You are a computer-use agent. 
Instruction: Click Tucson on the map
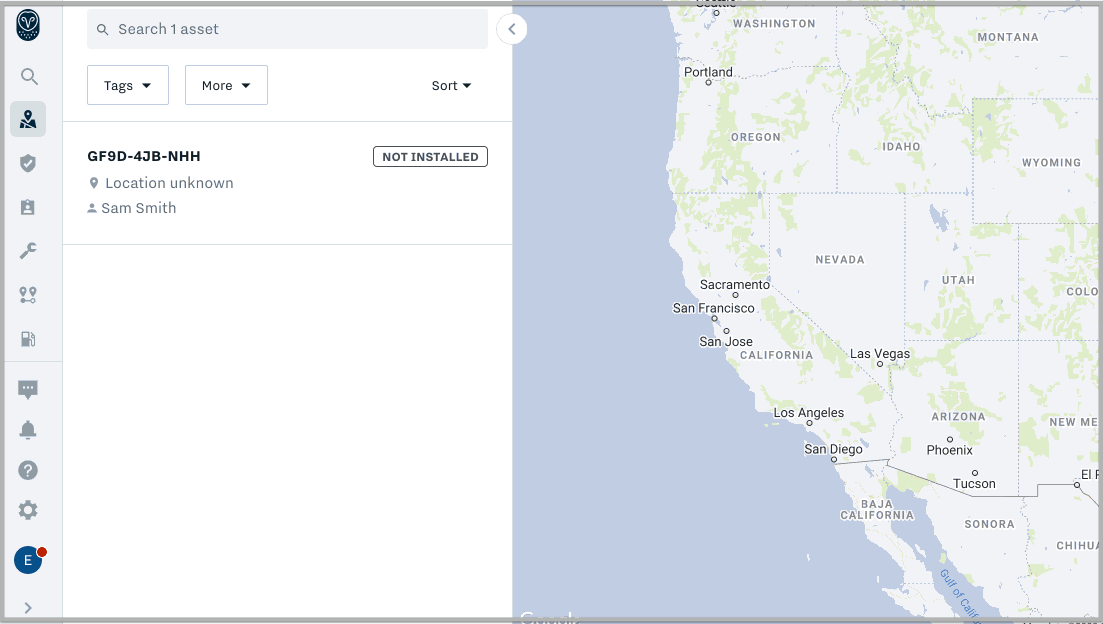(x=974, y=484)
